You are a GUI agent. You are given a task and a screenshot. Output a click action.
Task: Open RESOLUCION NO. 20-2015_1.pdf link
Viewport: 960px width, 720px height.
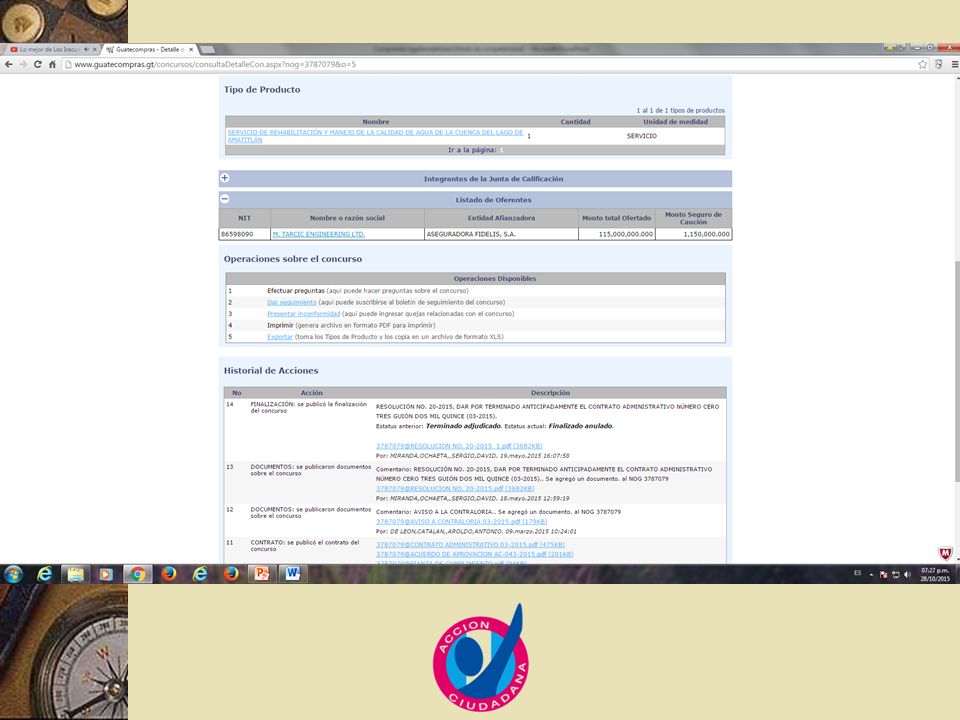pos(459,446)
